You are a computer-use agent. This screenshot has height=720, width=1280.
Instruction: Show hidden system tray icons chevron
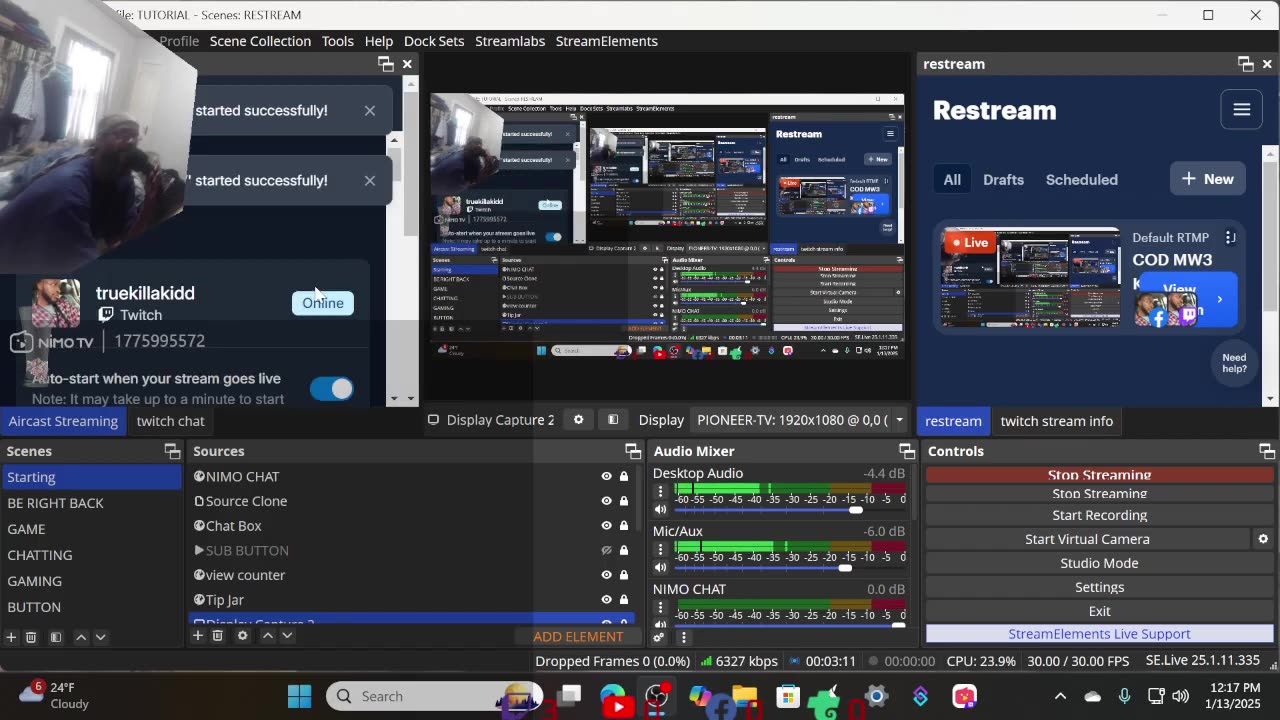pos(1060,696)
